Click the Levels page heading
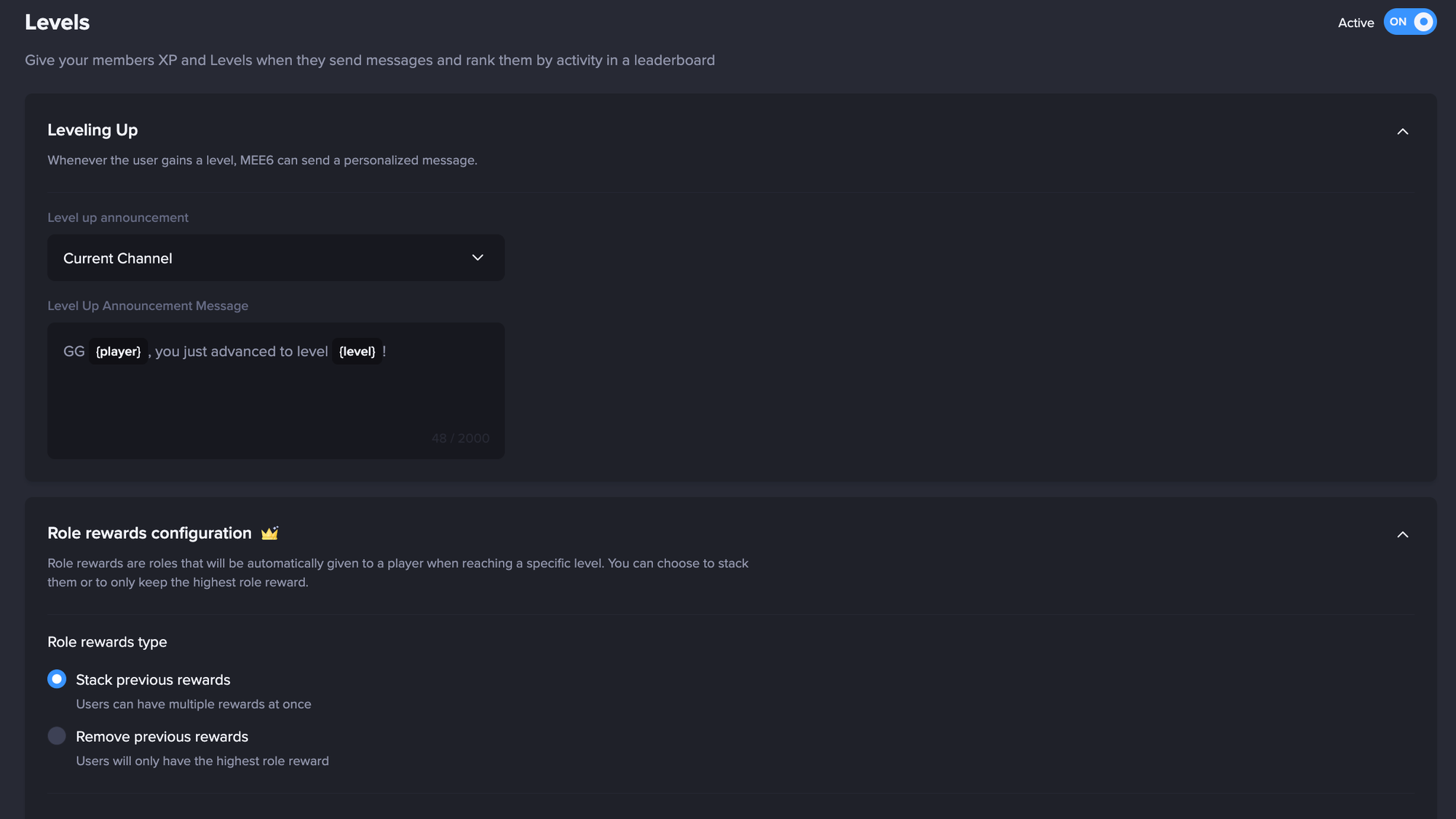Image resolution: width=1456 pixels, height=819 pixels. 57,23
